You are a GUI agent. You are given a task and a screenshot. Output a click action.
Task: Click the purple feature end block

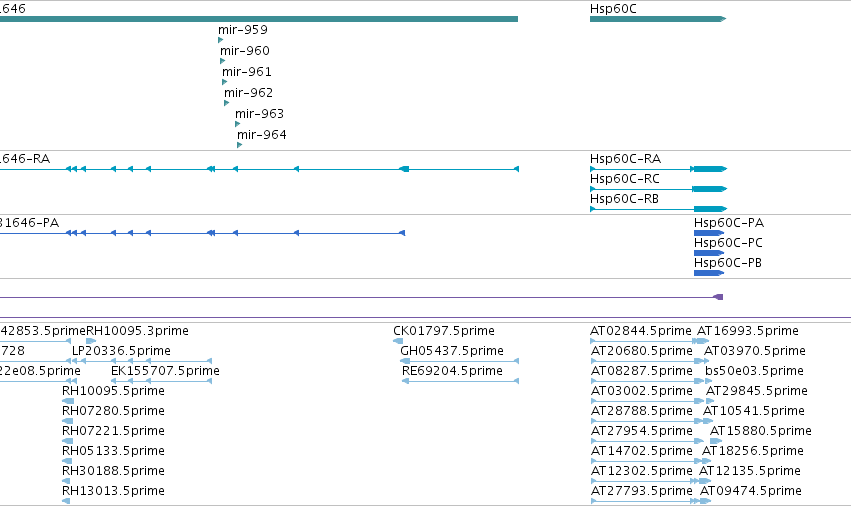[x=718, y=297]
